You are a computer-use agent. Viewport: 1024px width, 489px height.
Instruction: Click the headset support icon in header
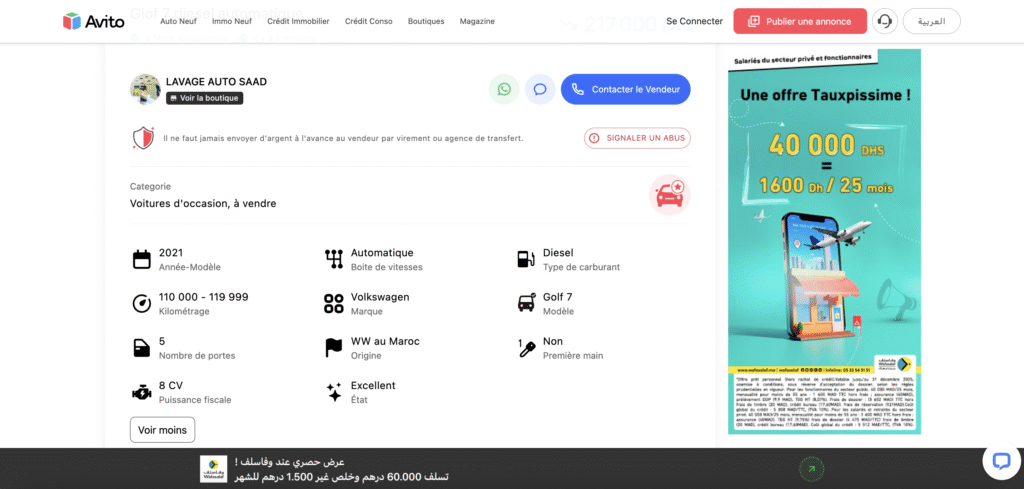(x=885, y=22)
